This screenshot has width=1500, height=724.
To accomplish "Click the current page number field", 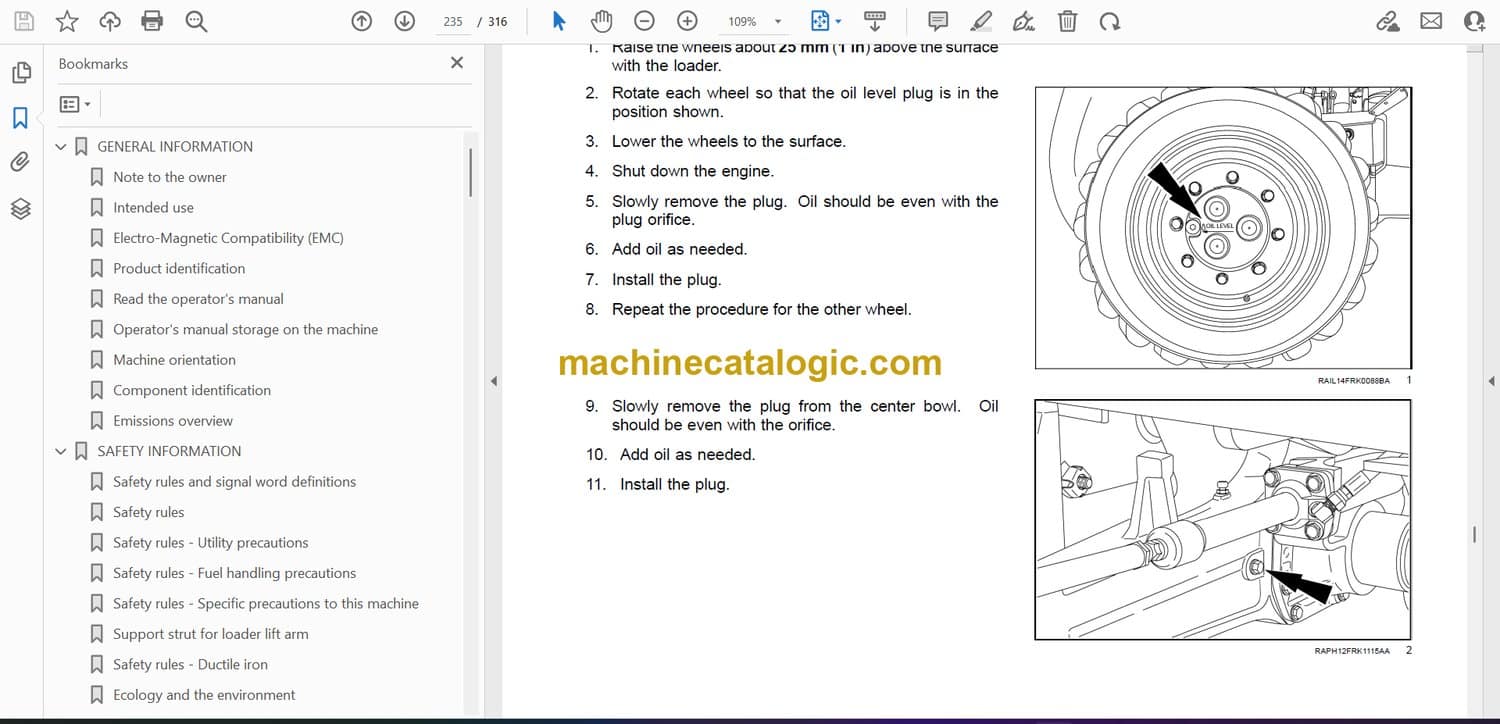I will tap(453, 21).
